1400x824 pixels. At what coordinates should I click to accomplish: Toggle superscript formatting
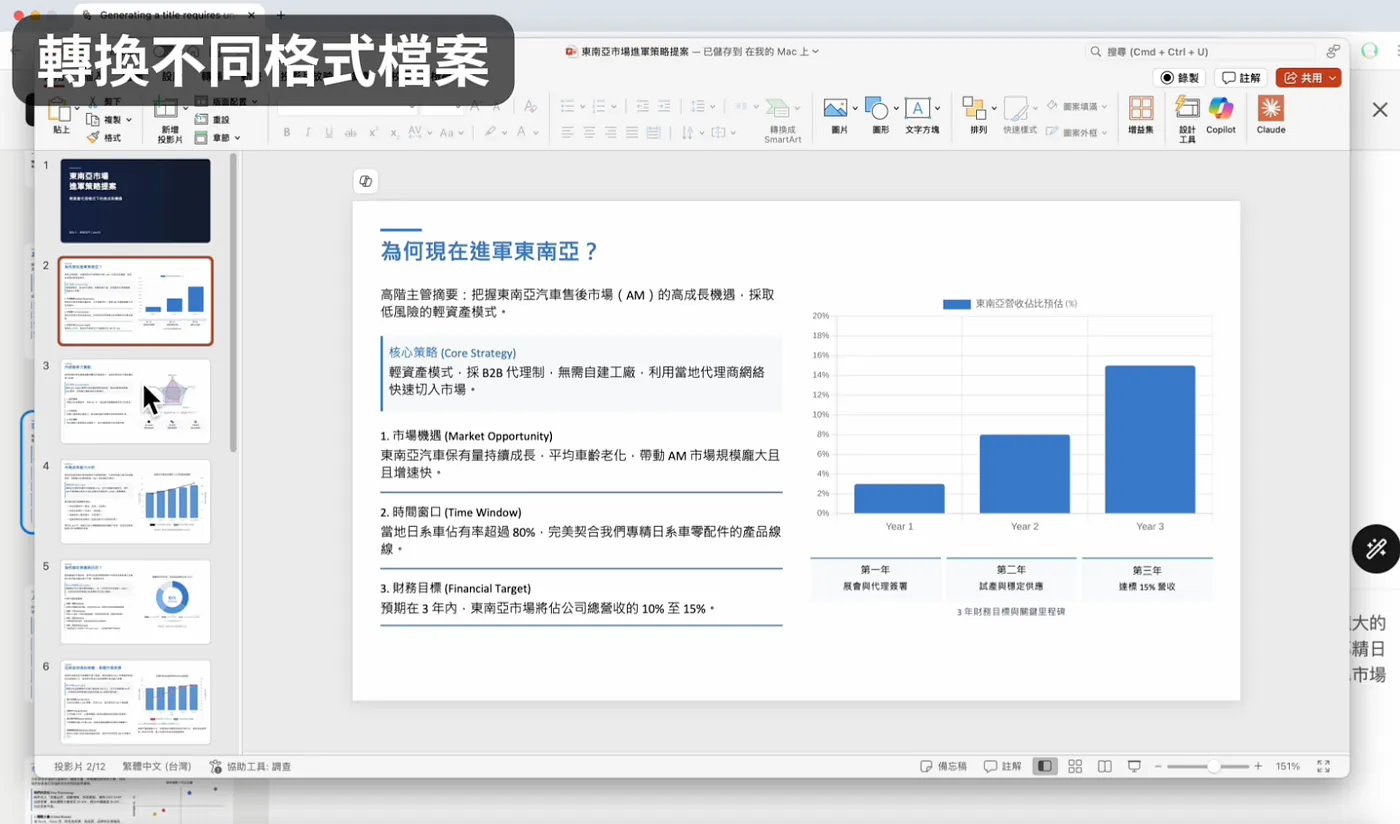373,132
